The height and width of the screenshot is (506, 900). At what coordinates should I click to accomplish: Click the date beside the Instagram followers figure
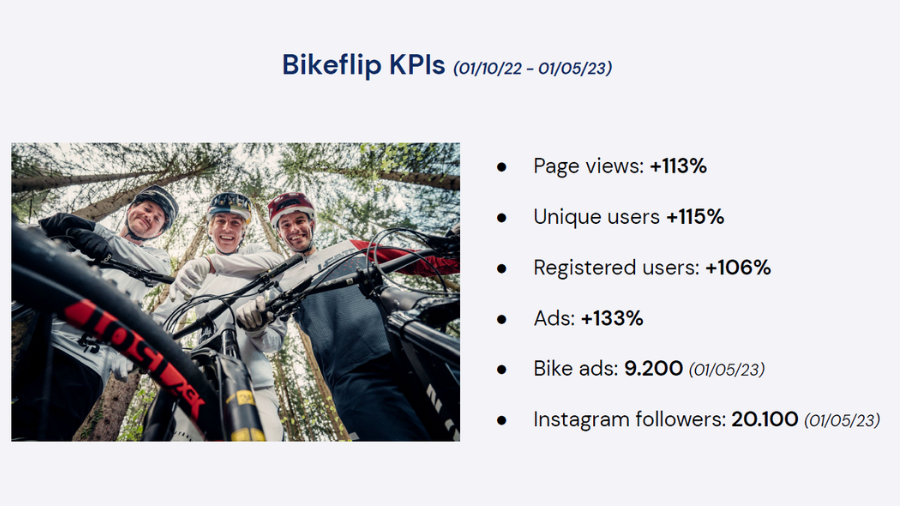842,421
